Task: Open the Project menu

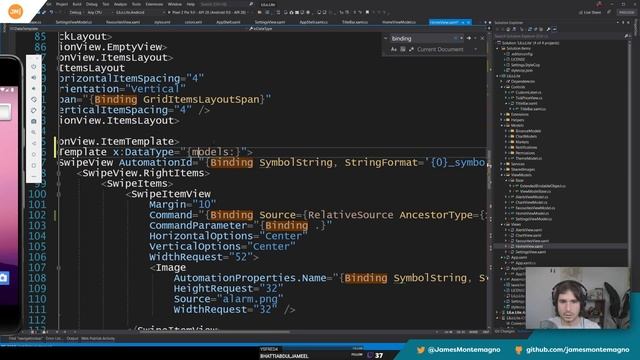Action: tap(62, 4)
